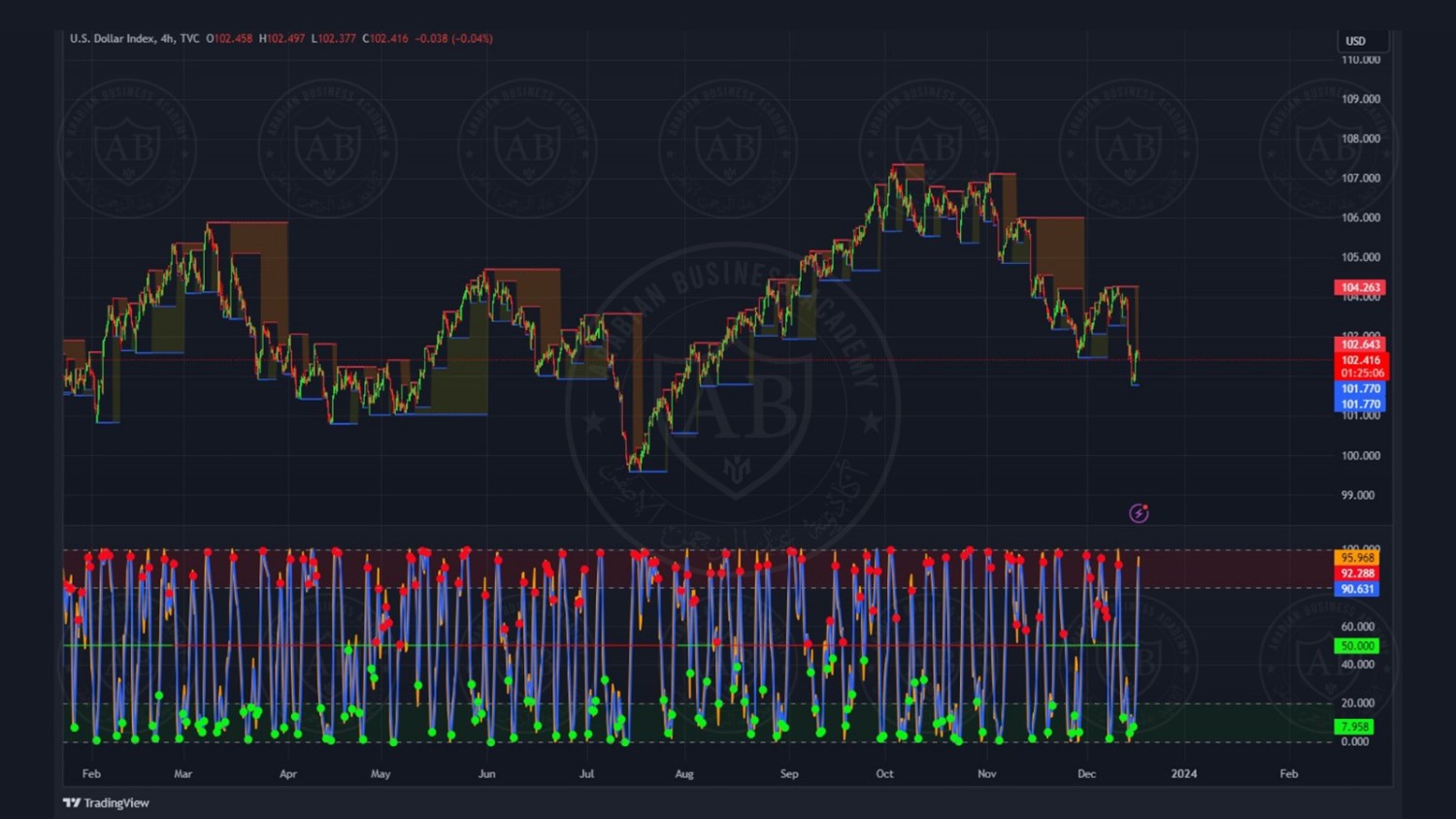Click the 106.000 price scale label
The image size is (1456, 819).
(1361, 218)
